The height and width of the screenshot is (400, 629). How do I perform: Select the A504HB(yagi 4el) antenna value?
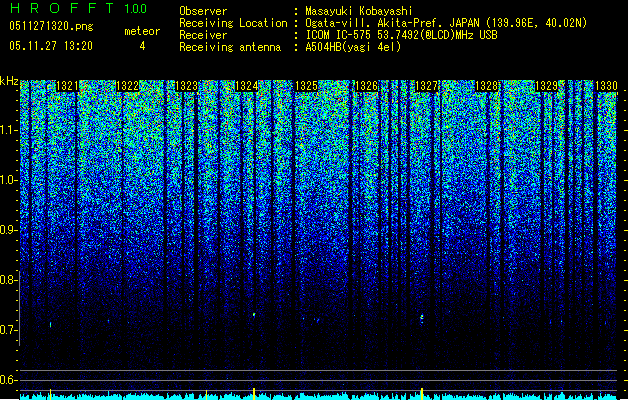coord(353,47)
